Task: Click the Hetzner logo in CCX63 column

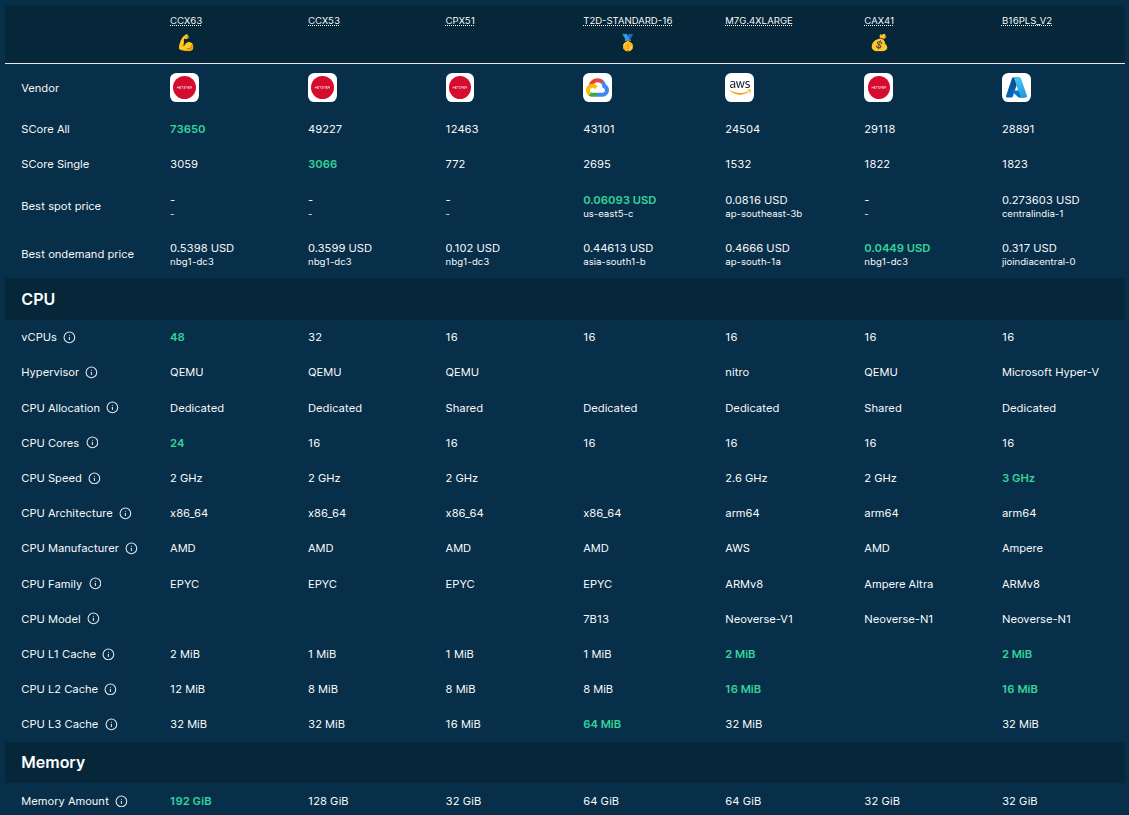Action: (184, 88)
